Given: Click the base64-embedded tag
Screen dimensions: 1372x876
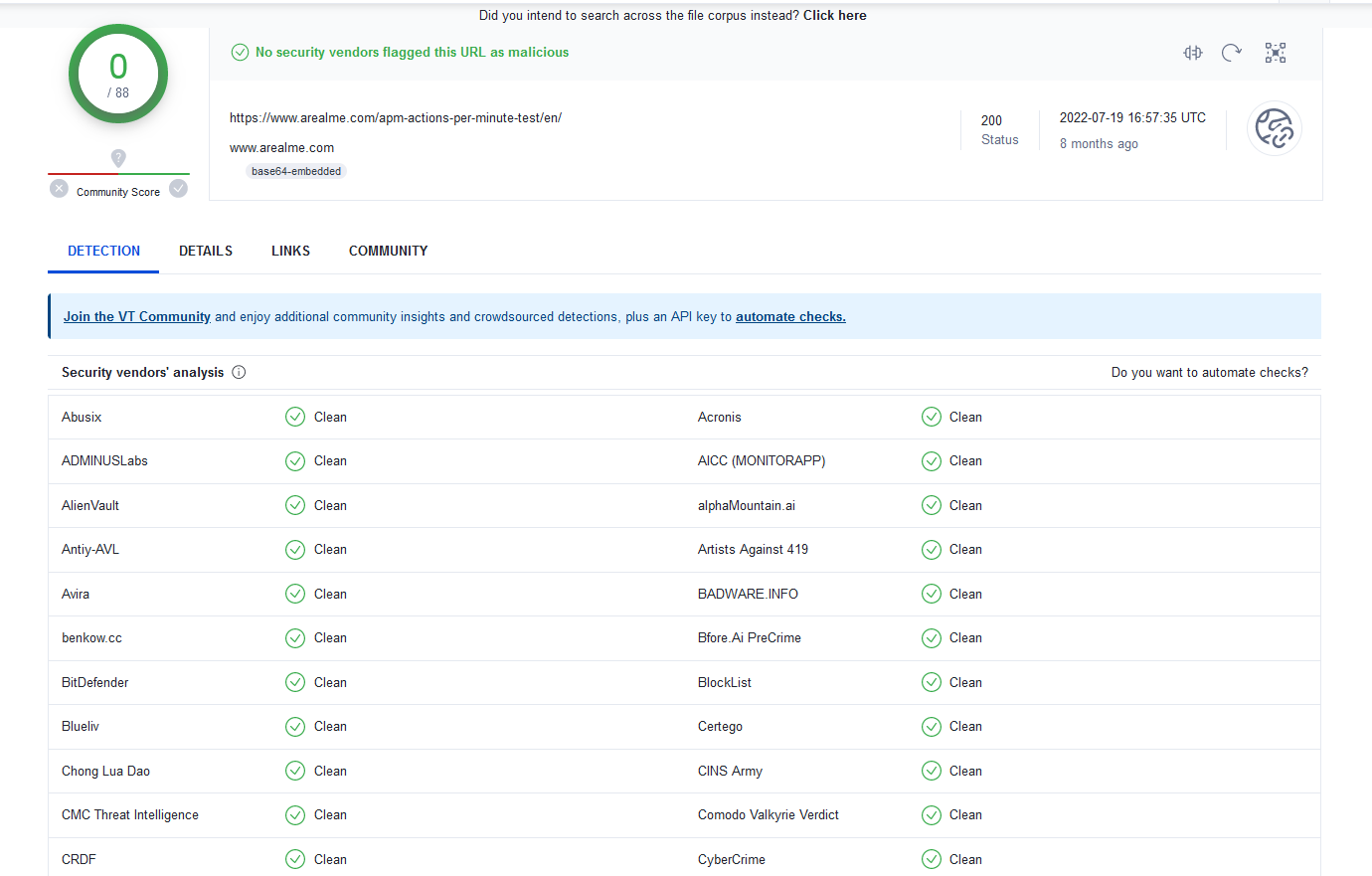Looking at the screenshot, I should point(296,171).
